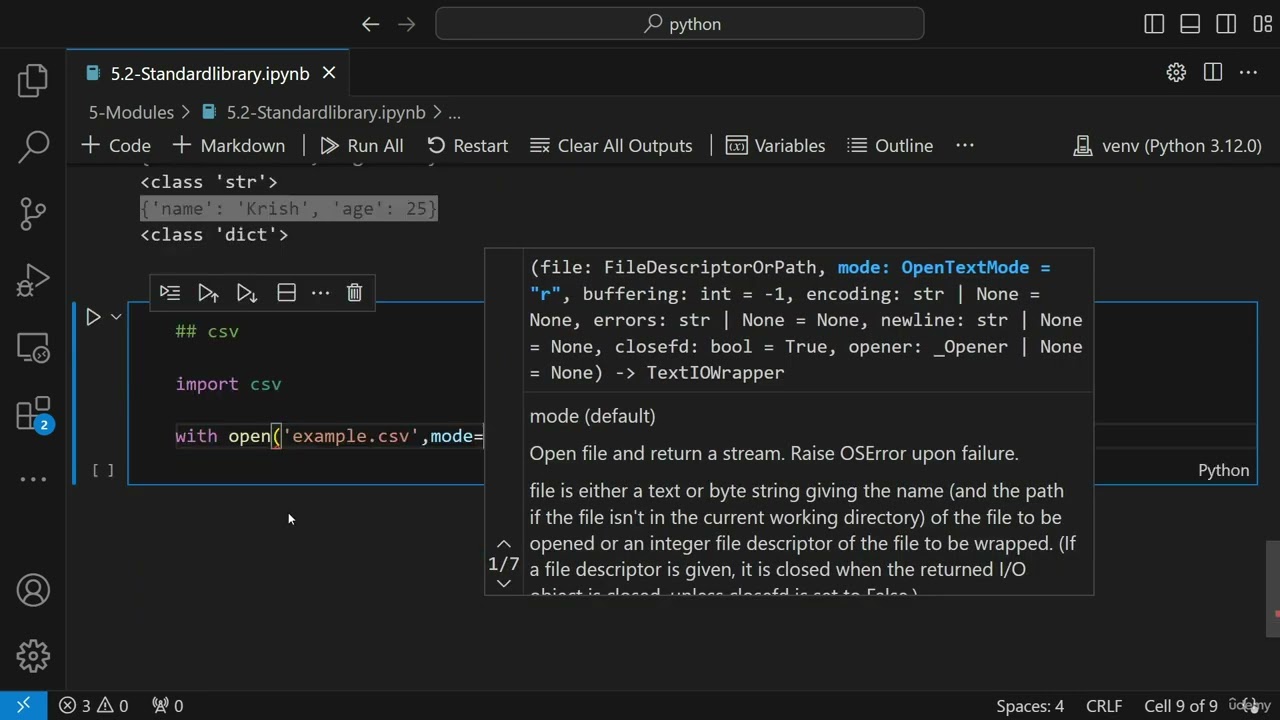This screenshot has width=1280, height=720.
Task: Select the 5.2-Standardlibrary.ipynb tab
Action: [x=209, y=73]
